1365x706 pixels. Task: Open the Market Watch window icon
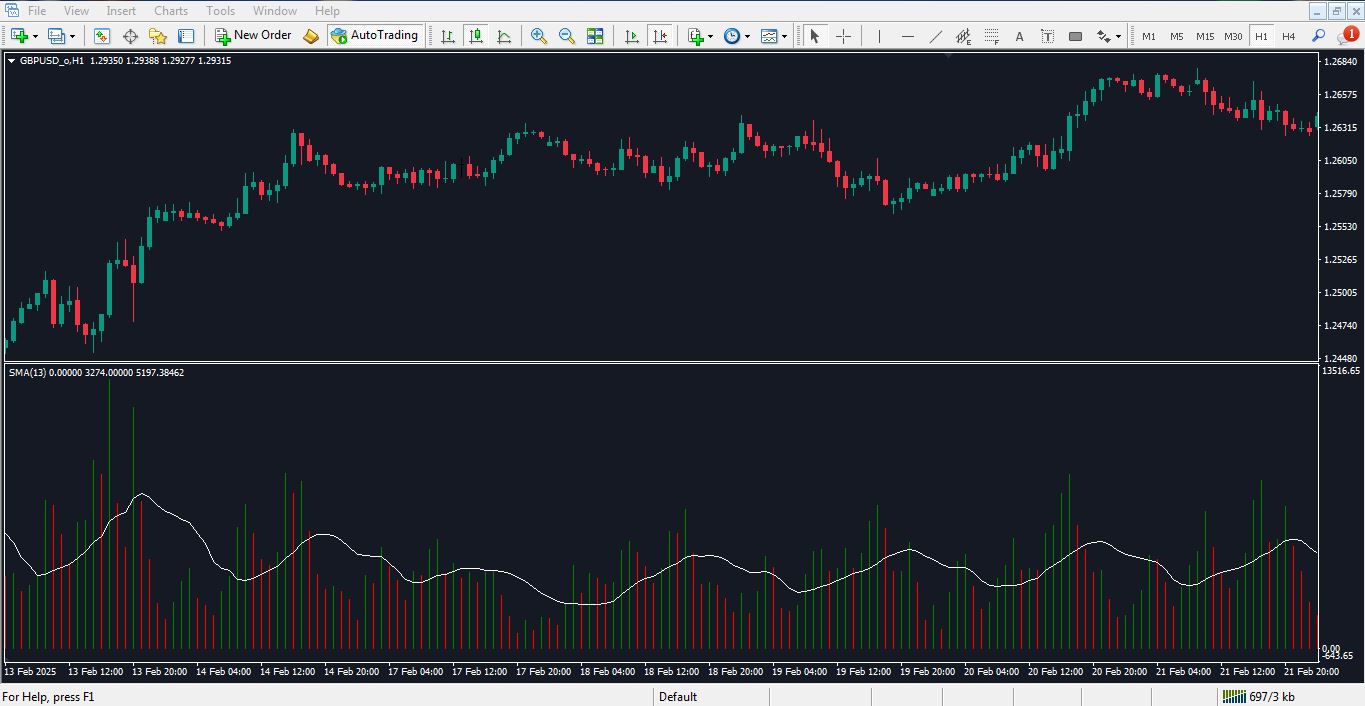102,36
